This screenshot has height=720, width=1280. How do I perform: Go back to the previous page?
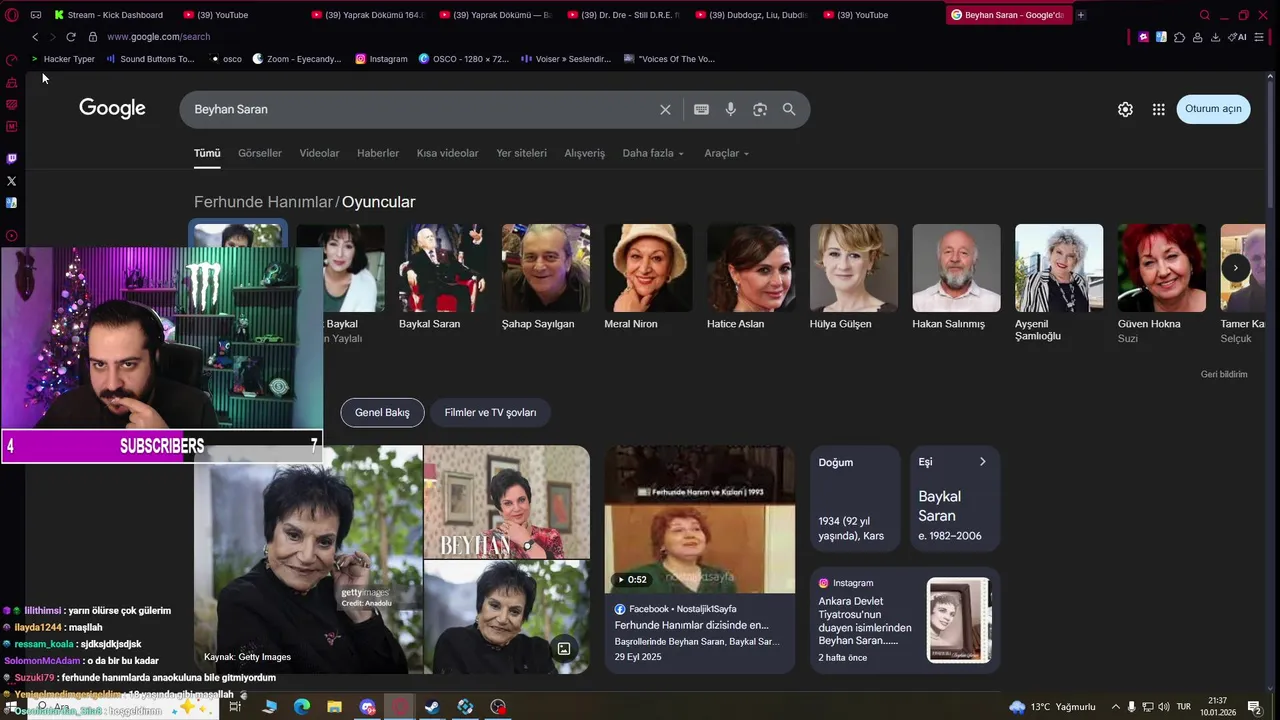tap(35, 37)
